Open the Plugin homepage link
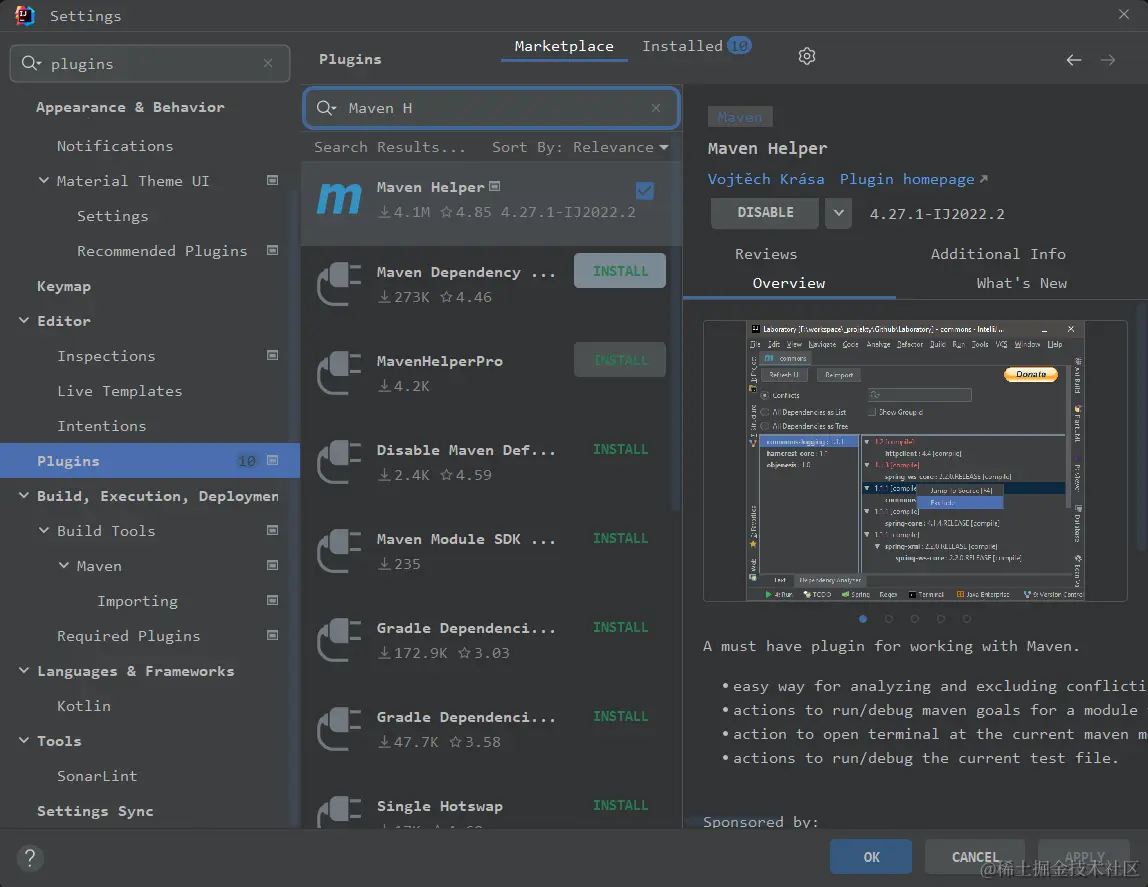The width and height of the screenshot is (1148, 887). 913,179
